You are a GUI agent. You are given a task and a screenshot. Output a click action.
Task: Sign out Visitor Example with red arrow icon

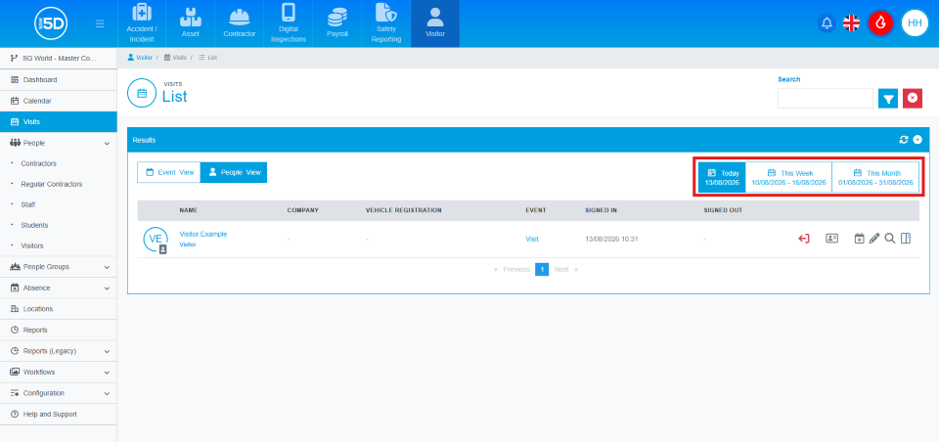804,238
